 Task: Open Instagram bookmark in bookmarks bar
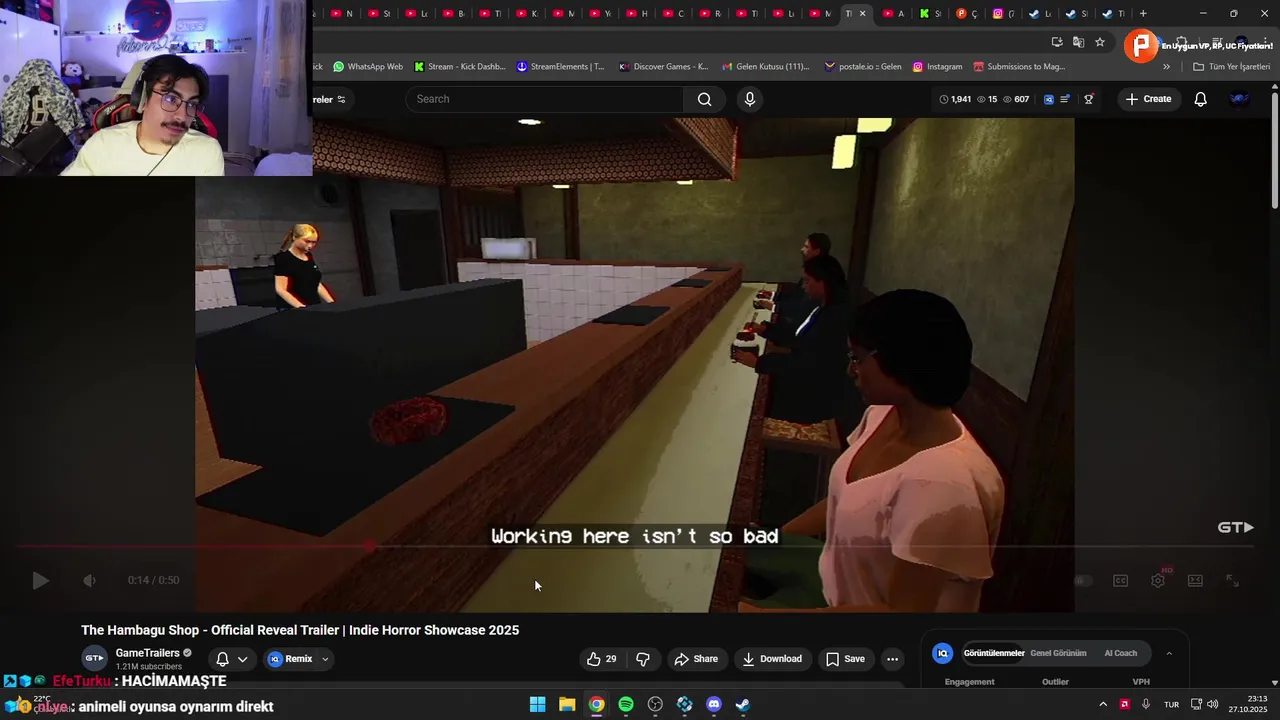click(937, 67)
